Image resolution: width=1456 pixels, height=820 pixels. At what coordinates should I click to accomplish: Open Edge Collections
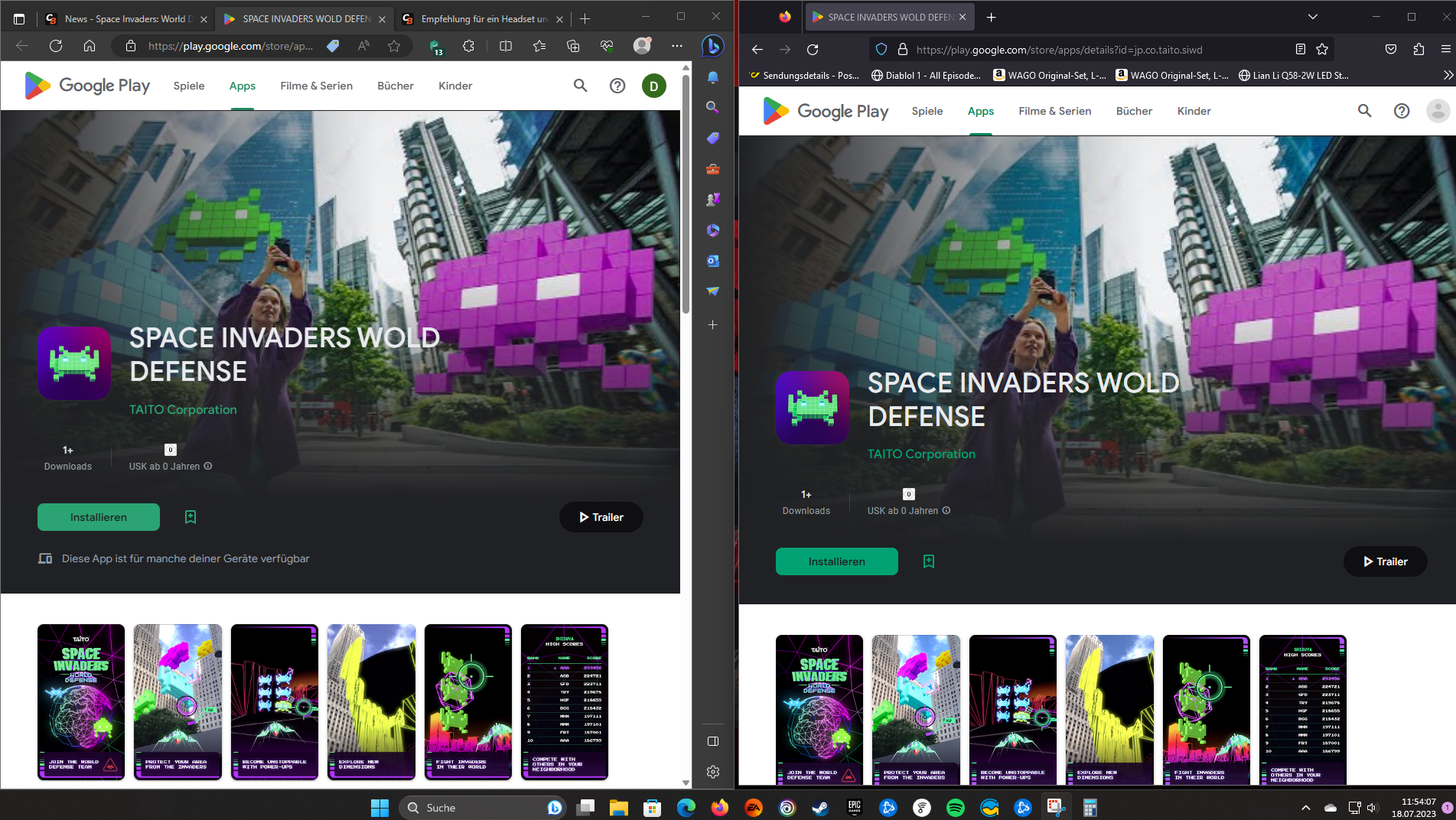click(573, 46)
